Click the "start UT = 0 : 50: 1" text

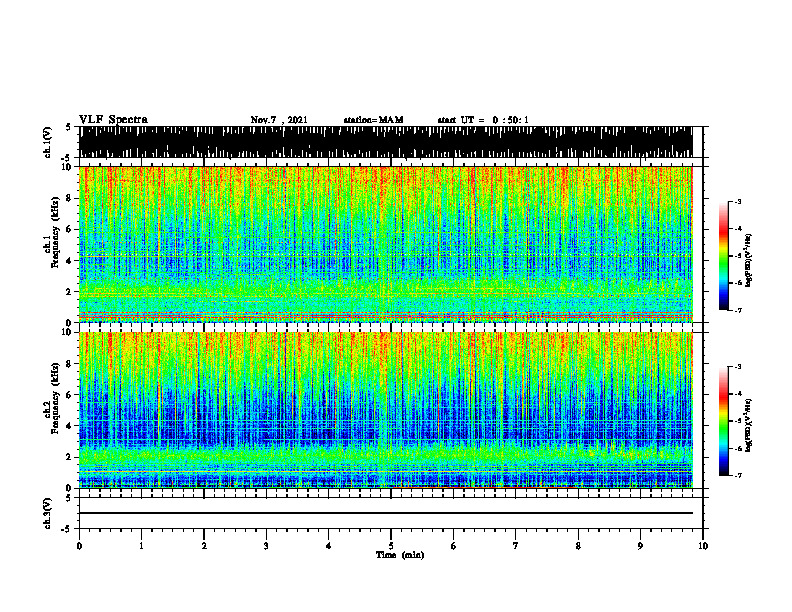click(x=483, y=120)
